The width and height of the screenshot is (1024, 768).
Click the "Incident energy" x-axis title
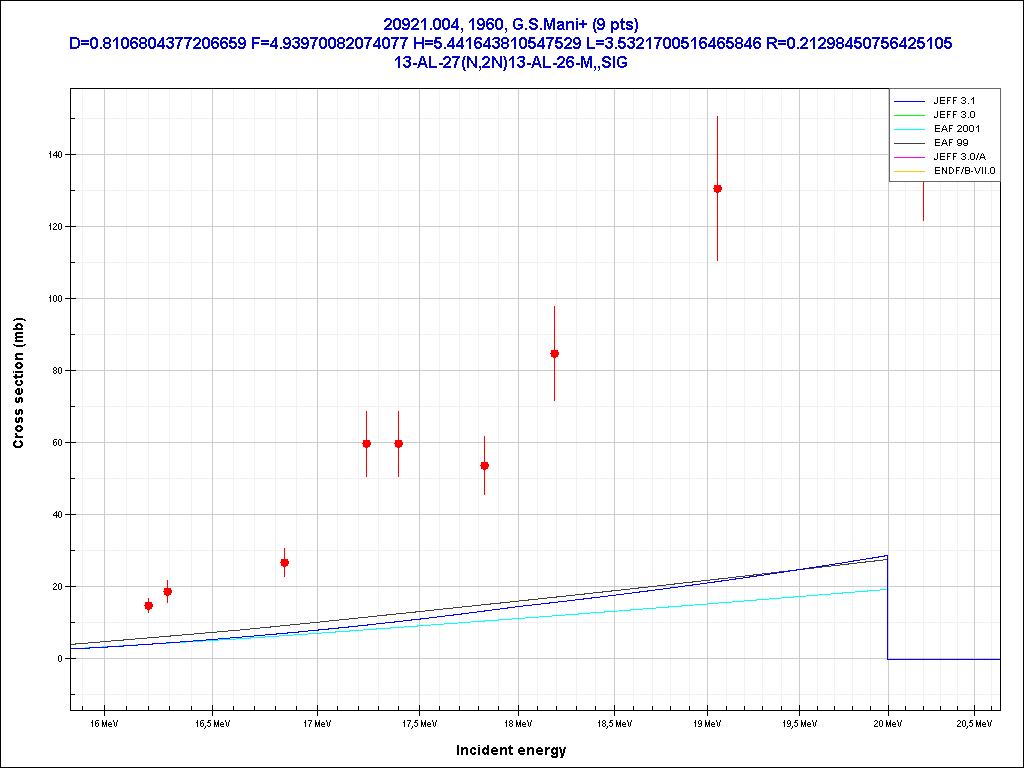point(511,750)
